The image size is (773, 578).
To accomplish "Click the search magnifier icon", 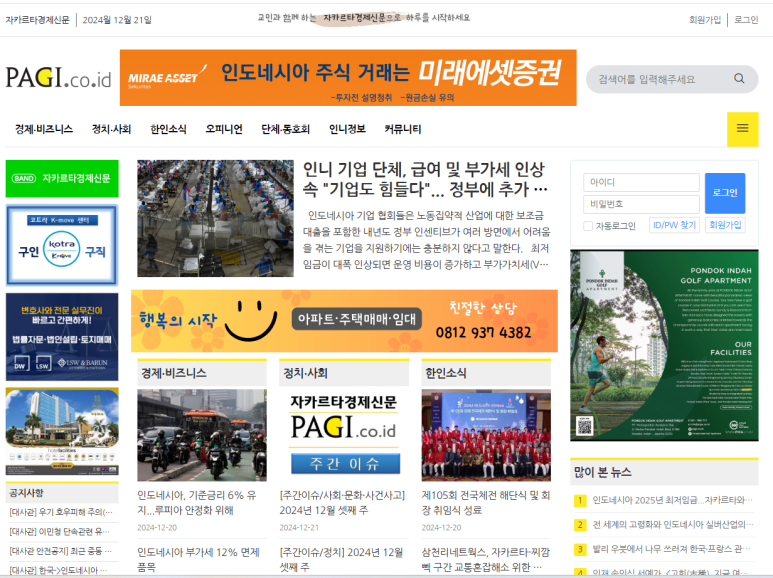I will (x=739, y=78).
